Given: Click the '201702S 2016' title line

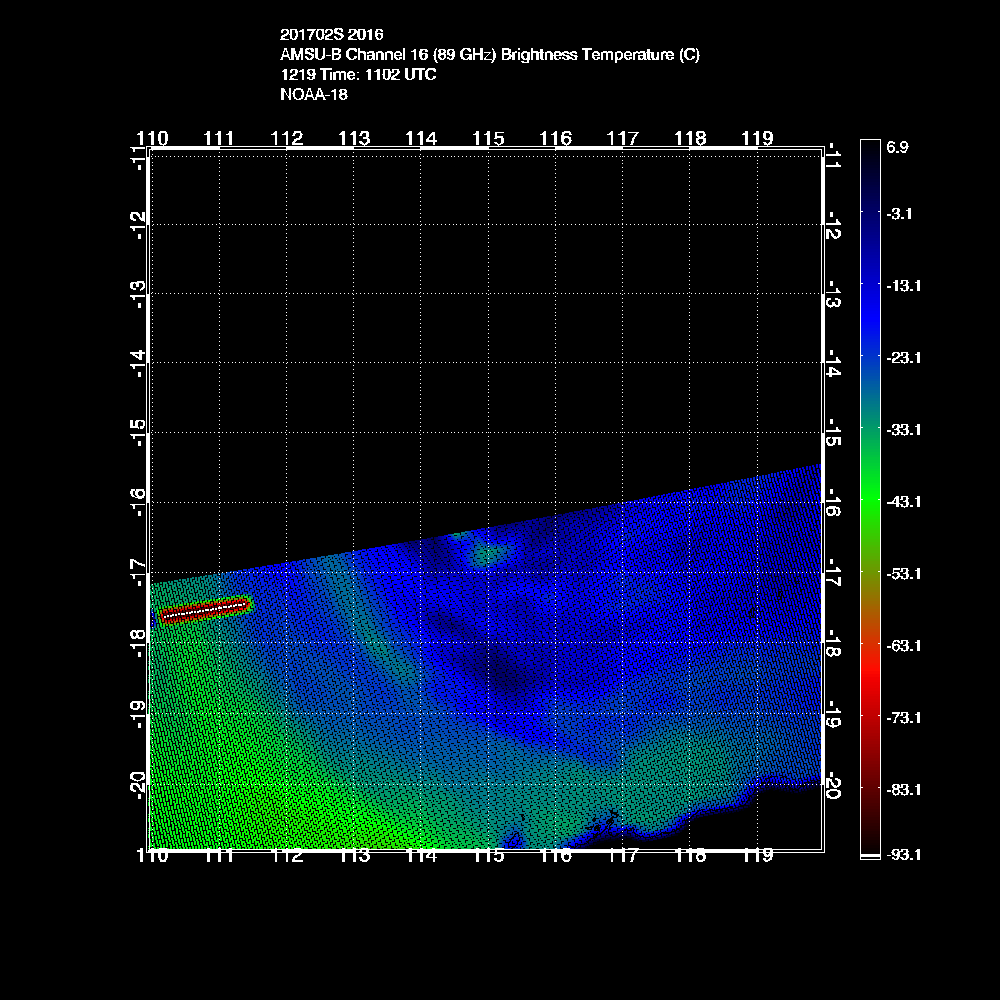Looking at the screenshot, I should [332, 34].
